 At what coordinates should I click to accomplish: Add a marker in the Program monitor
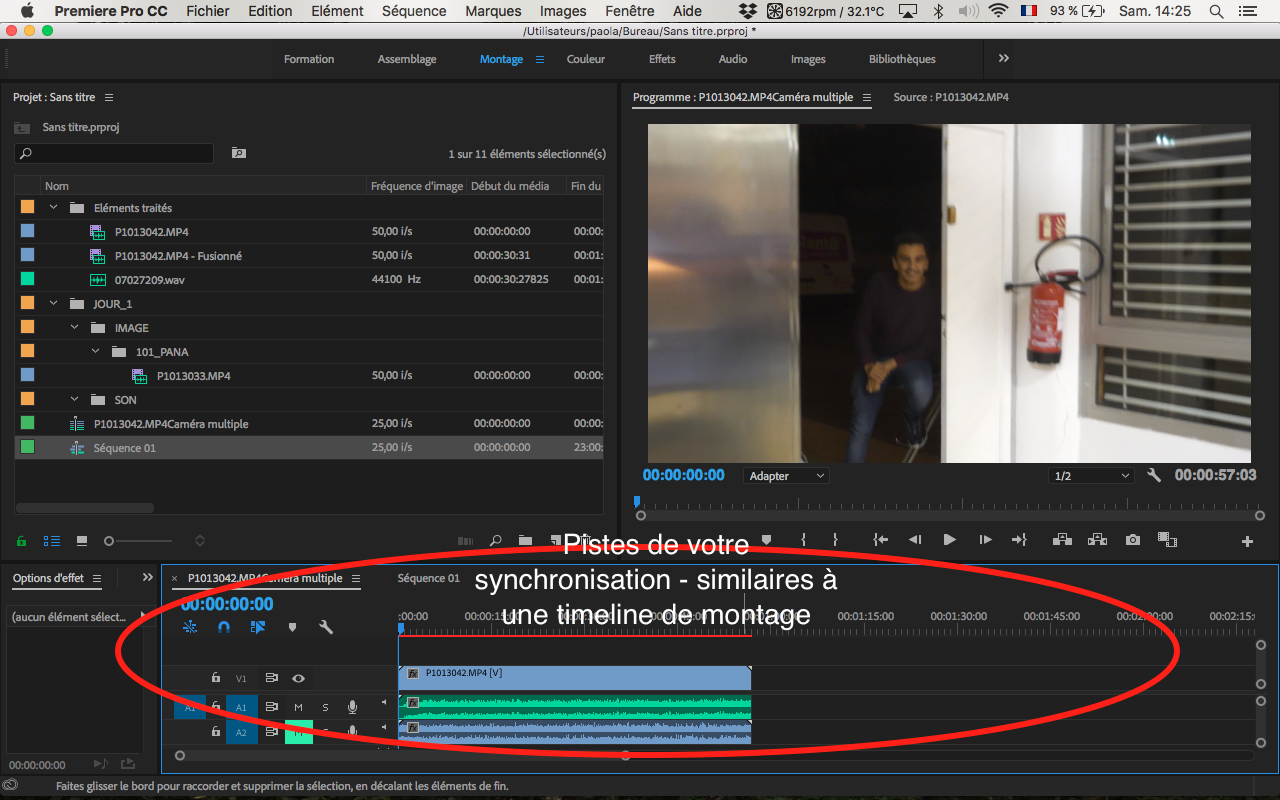pos(767,540)
